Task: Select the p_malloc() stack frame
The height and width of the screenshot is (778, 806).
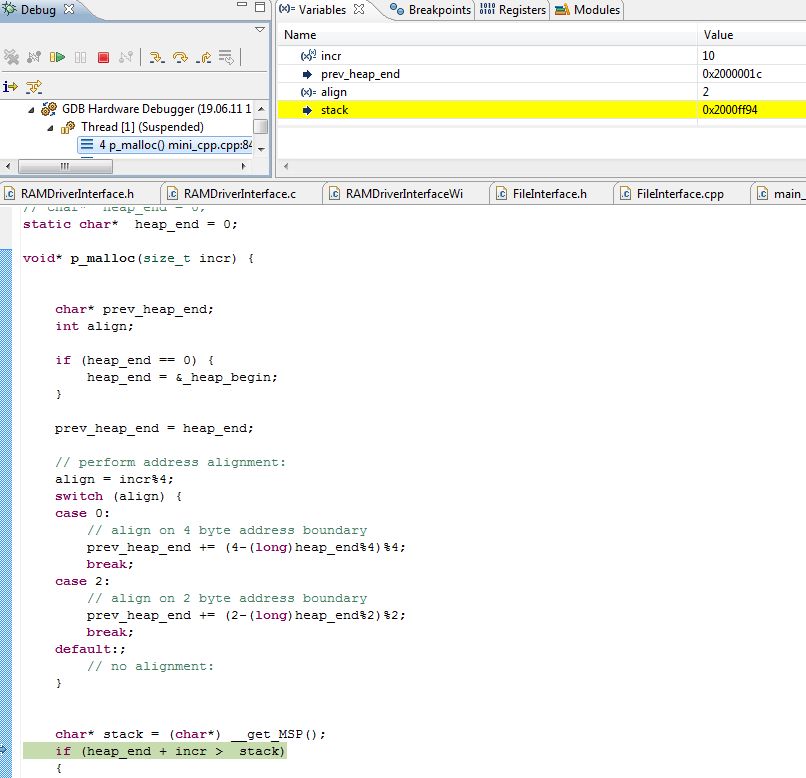Action: tap(166, 145)
